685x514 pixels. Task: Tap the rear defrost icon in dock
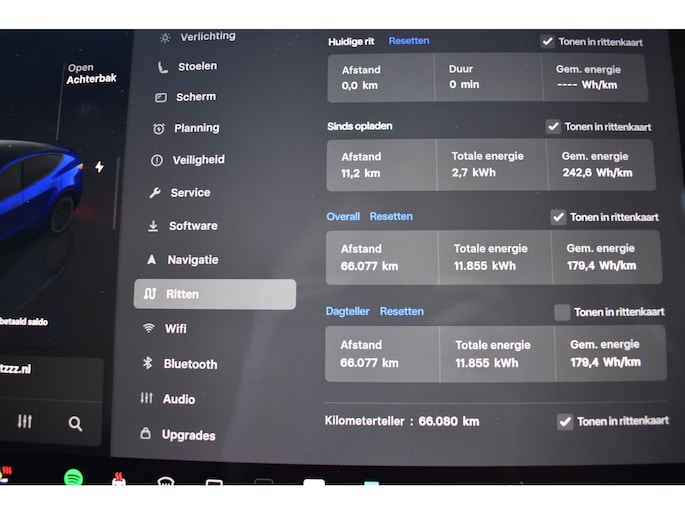pyautogui.click(x=119, y=480)
